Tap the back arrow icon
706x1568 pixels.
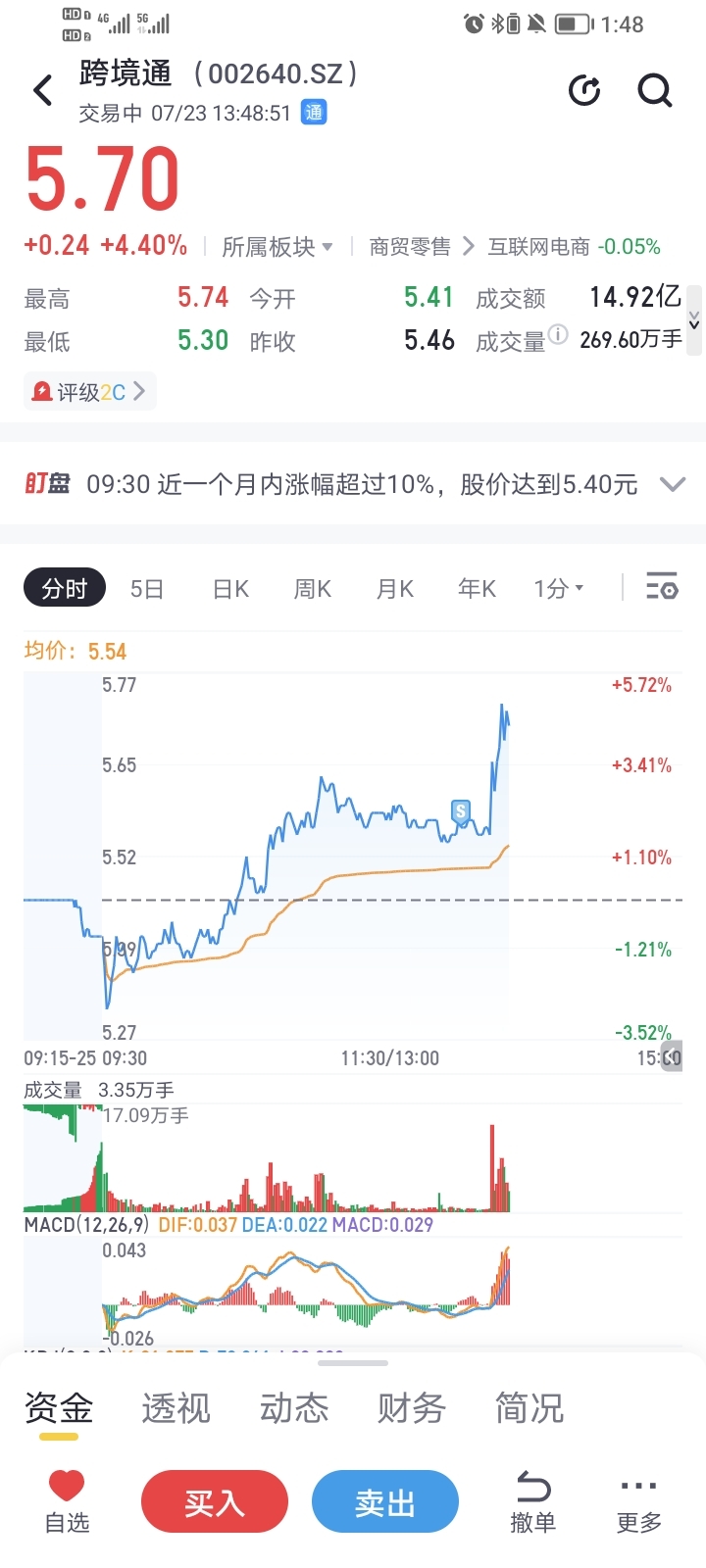coord(43,90)
